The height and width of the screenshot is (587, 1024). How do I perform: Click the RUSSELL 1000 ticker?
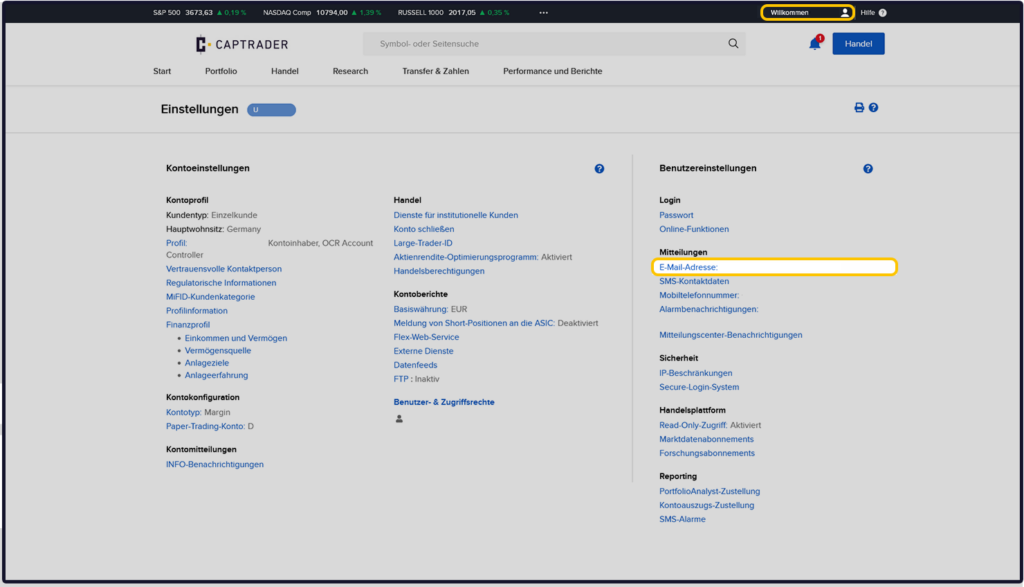click(x=453, y=12)
